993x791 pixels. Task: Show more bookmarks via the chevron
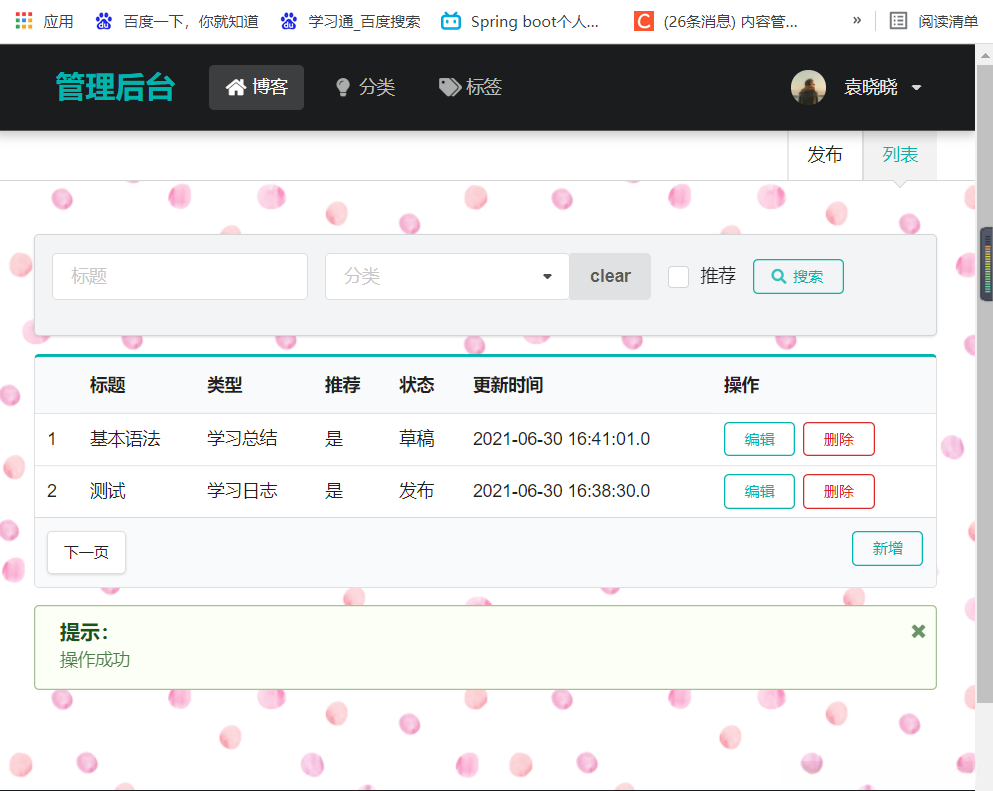click(857, 20)
